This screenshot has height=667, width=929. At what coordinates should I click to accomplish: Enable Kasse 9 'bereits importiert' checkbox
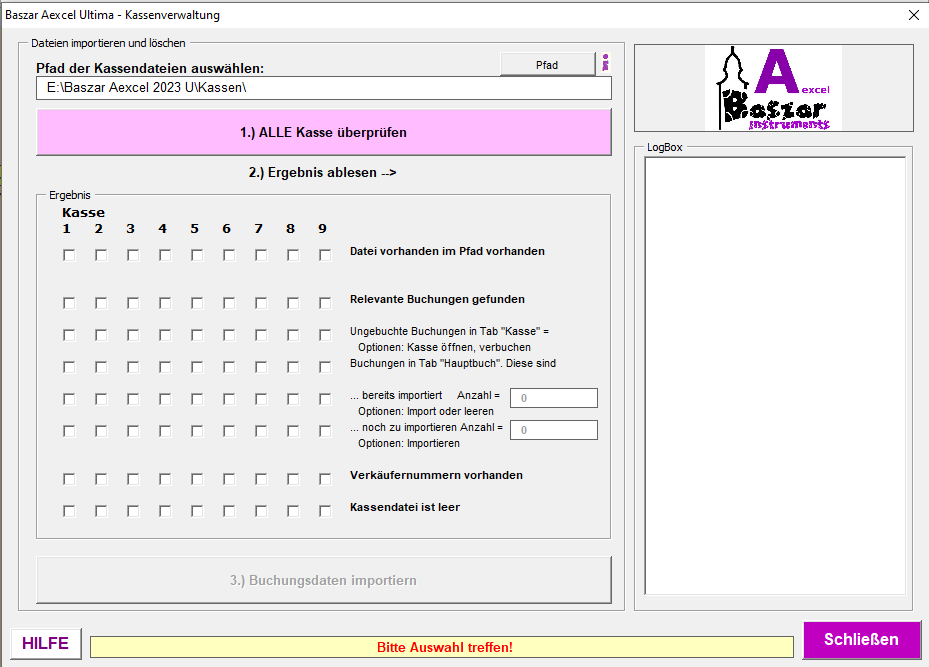(325, 399)
